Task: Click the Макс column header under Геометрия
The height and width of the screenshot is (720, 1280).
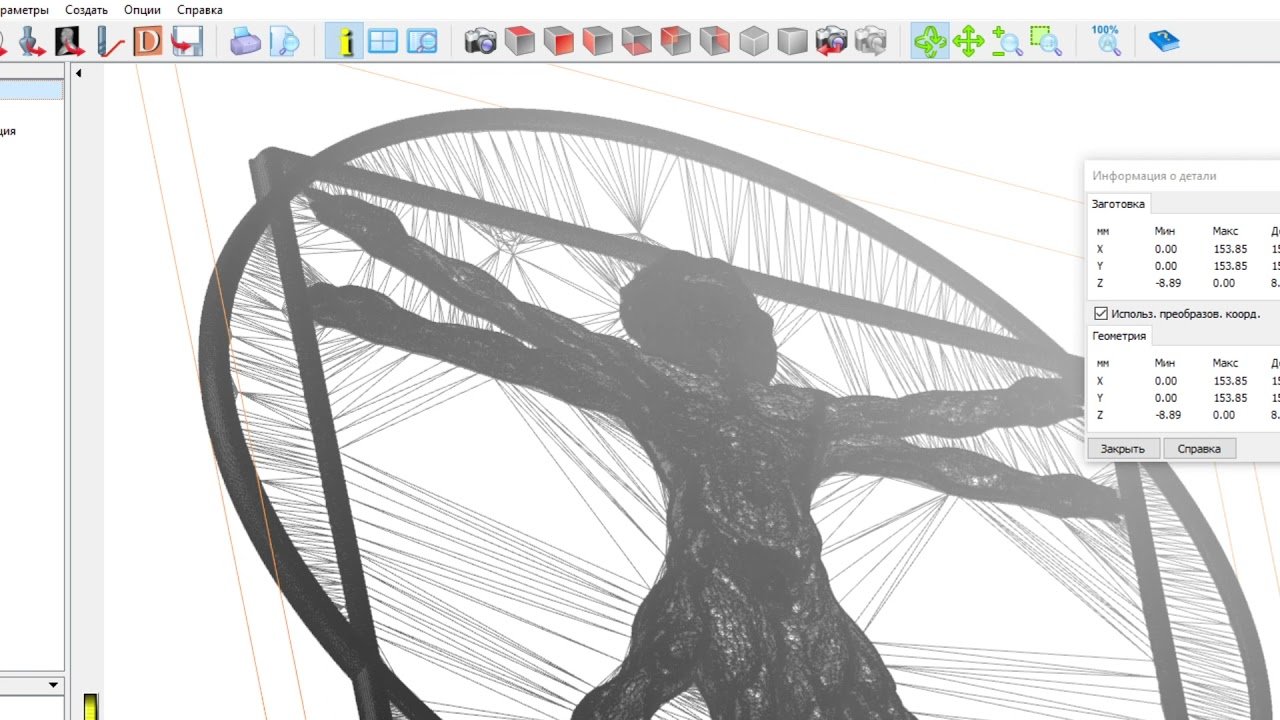Action: pyautogui.click(x=1225, y=363)
